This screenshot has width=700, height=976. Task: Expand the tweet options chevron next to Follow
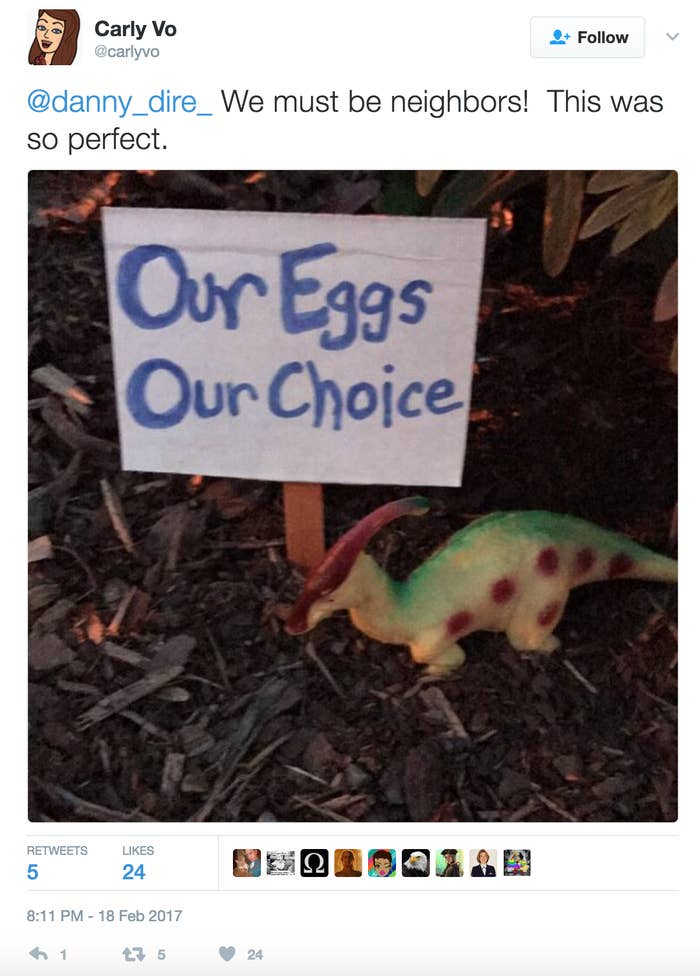click(672, 37)
